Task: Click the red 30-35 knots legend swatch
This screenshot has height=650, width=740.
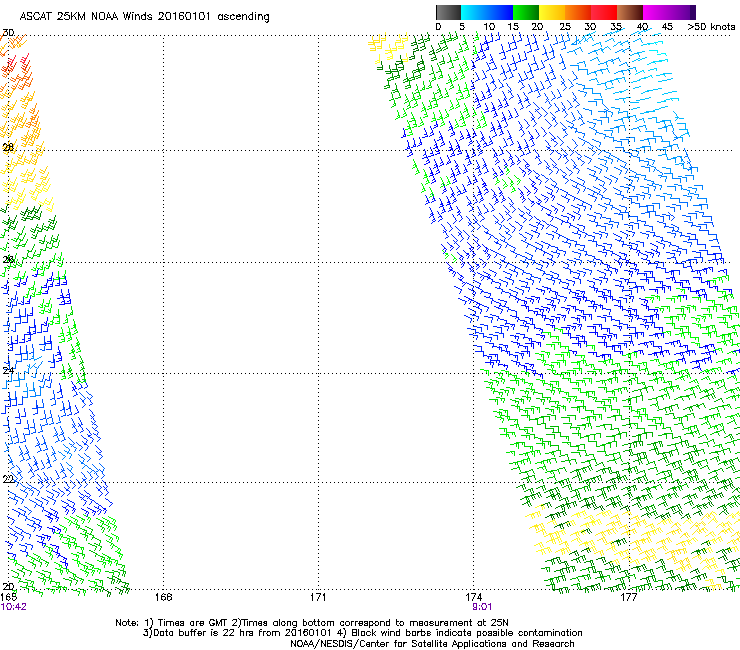Action: tap(604, 12)
